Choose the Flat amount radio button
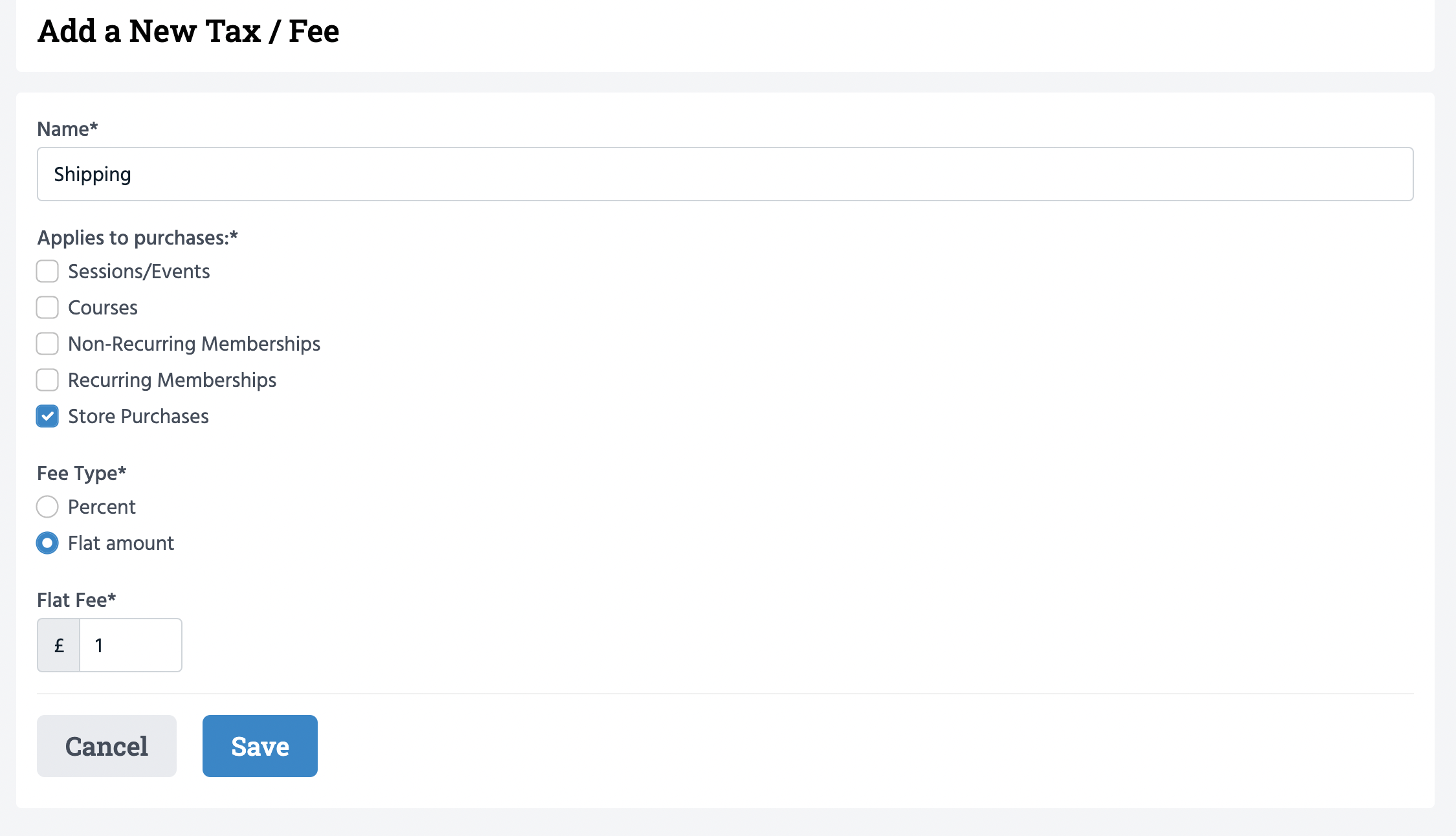Screen dimensions: 1456x836 pos(47,544)
